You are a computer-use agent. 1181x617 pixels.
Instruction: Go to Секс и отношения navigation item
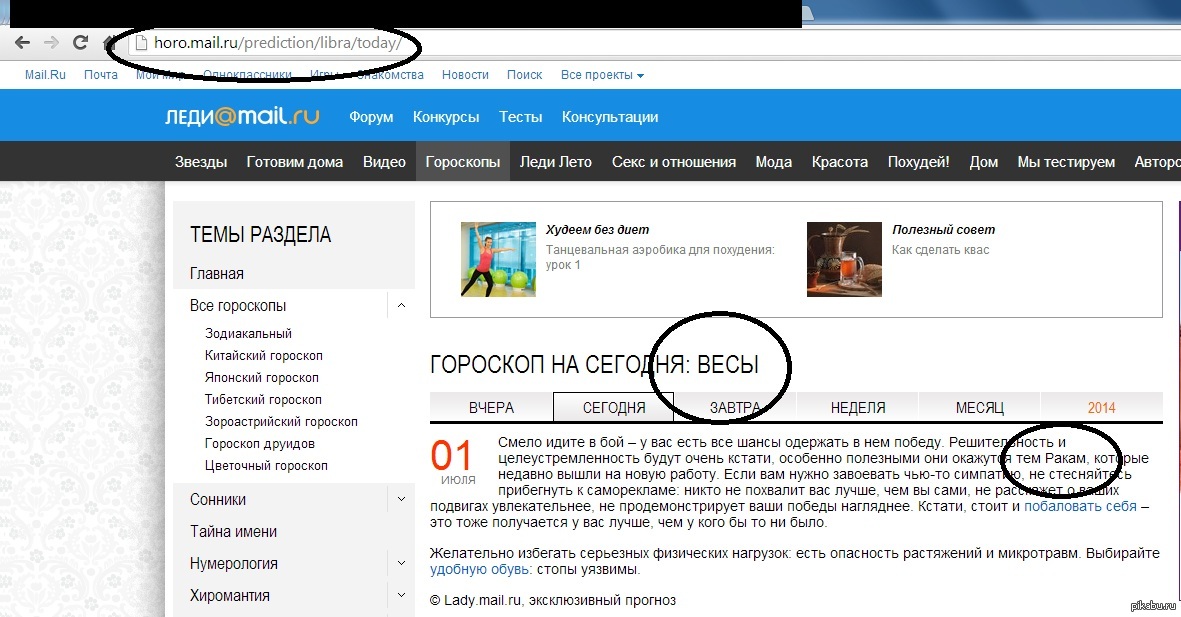[x=674, y=161]
